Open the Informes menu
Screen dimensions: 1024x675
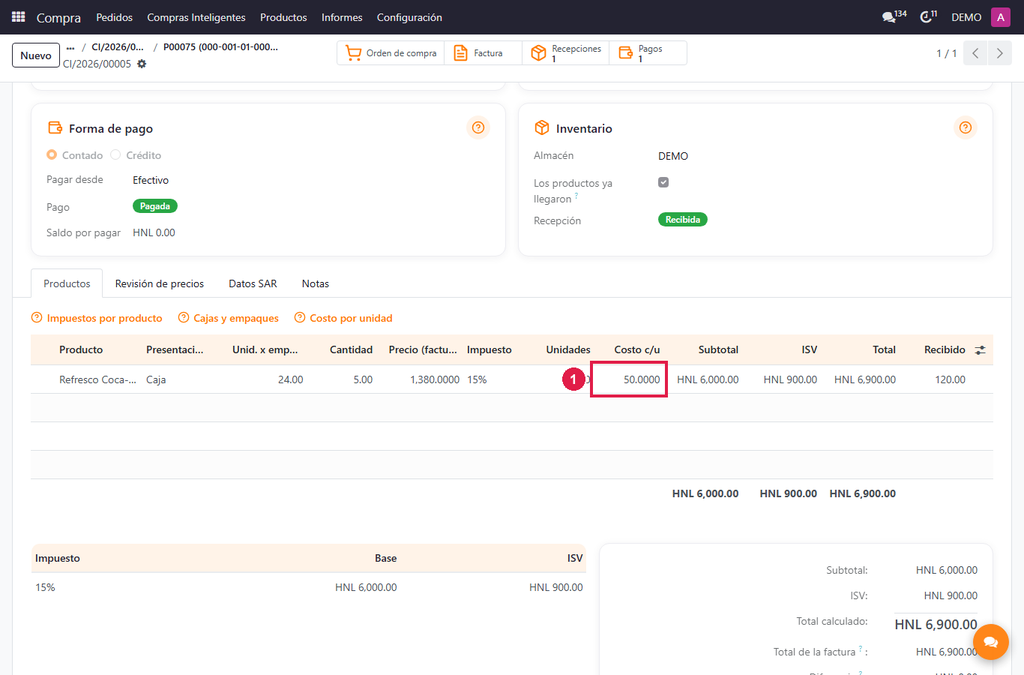coord(342,17)
